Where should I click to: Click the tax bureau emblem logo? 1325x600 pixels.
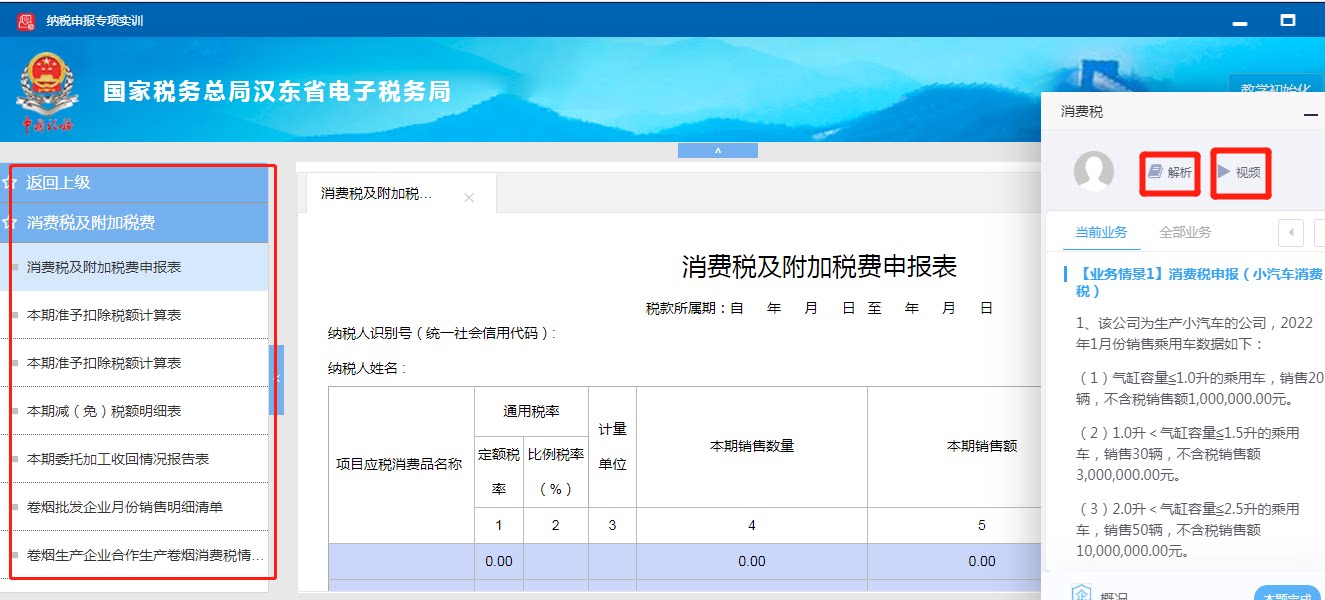[x=45, y=93]
